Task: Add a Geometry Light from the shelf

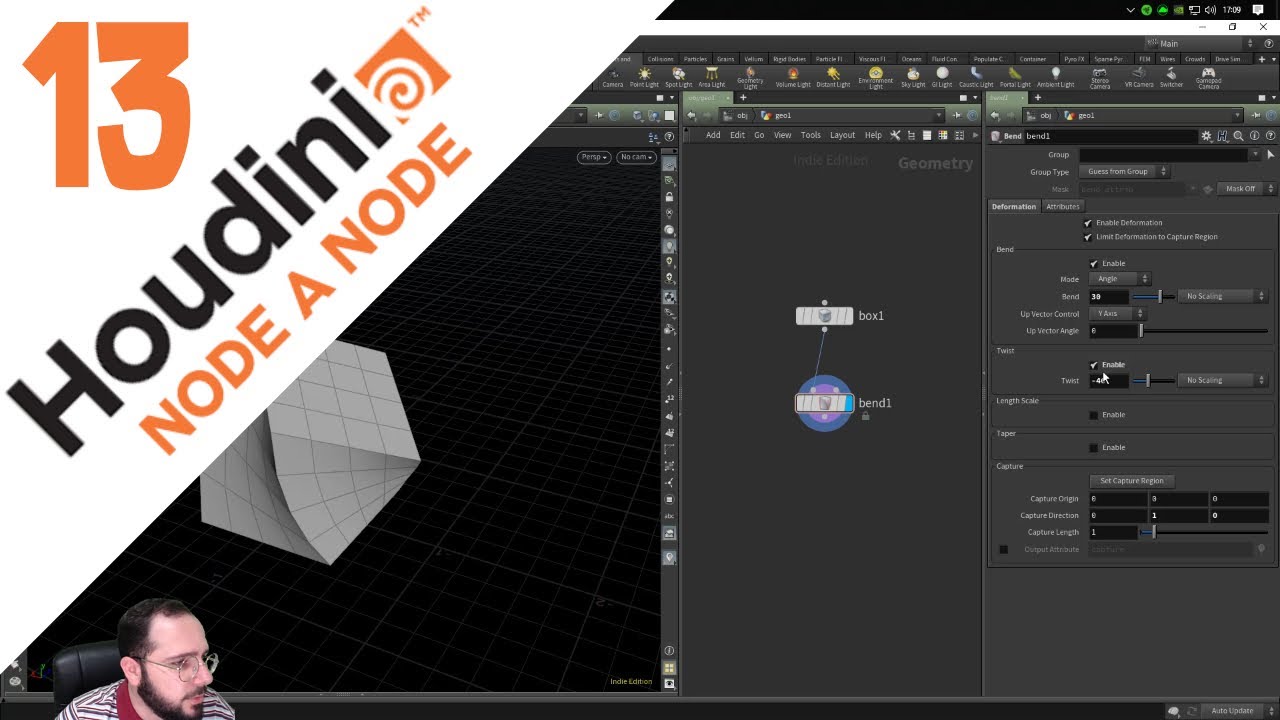Action: pyautogui.click(x=750, y=78)
